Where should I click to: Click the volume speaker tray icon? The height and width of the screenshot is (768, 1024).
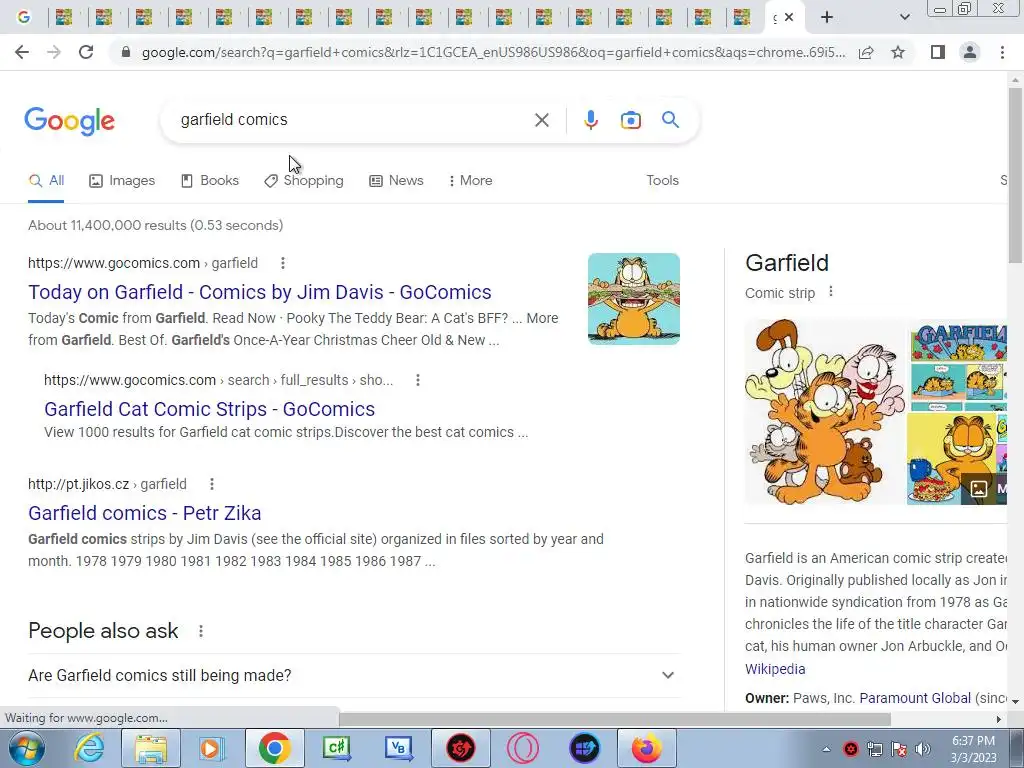click(x=922, y=749)
